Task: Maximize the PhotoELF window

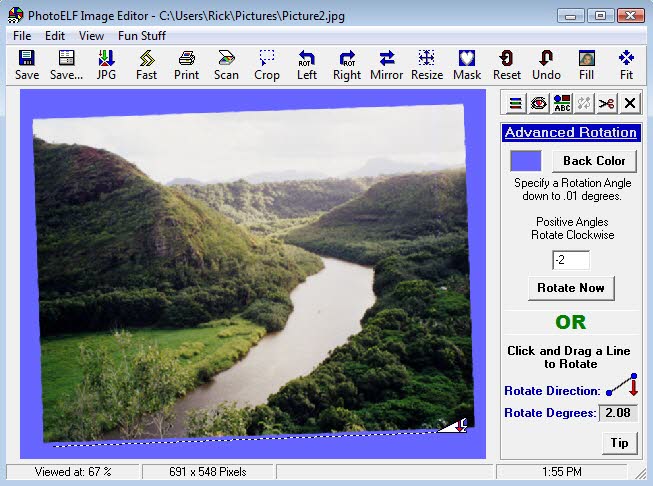Action: click(x=600, y=16)
